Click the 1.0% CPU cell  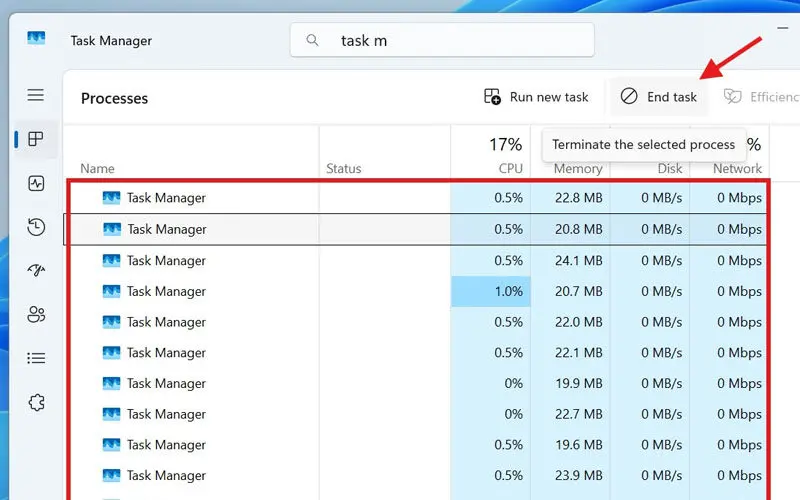point(491,291)
